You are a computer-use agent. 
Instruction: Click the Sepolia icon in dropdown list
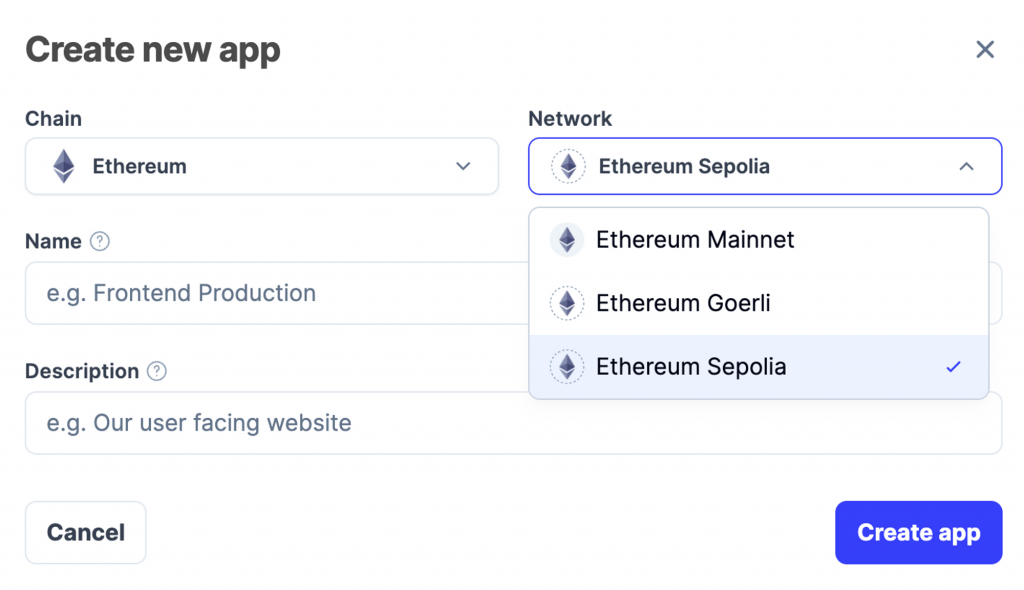click(x=567, y=367)
